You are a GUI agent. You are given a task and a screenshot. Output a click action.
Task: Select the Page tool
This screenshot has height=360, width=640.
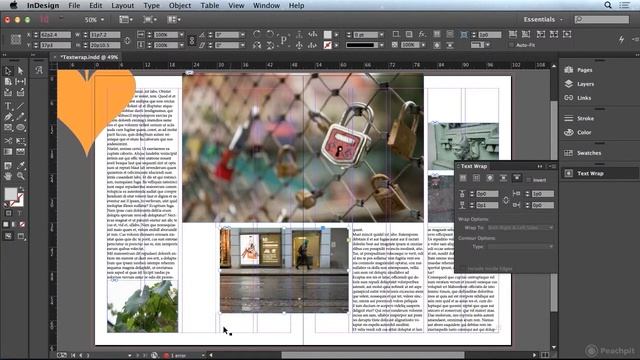8,82
